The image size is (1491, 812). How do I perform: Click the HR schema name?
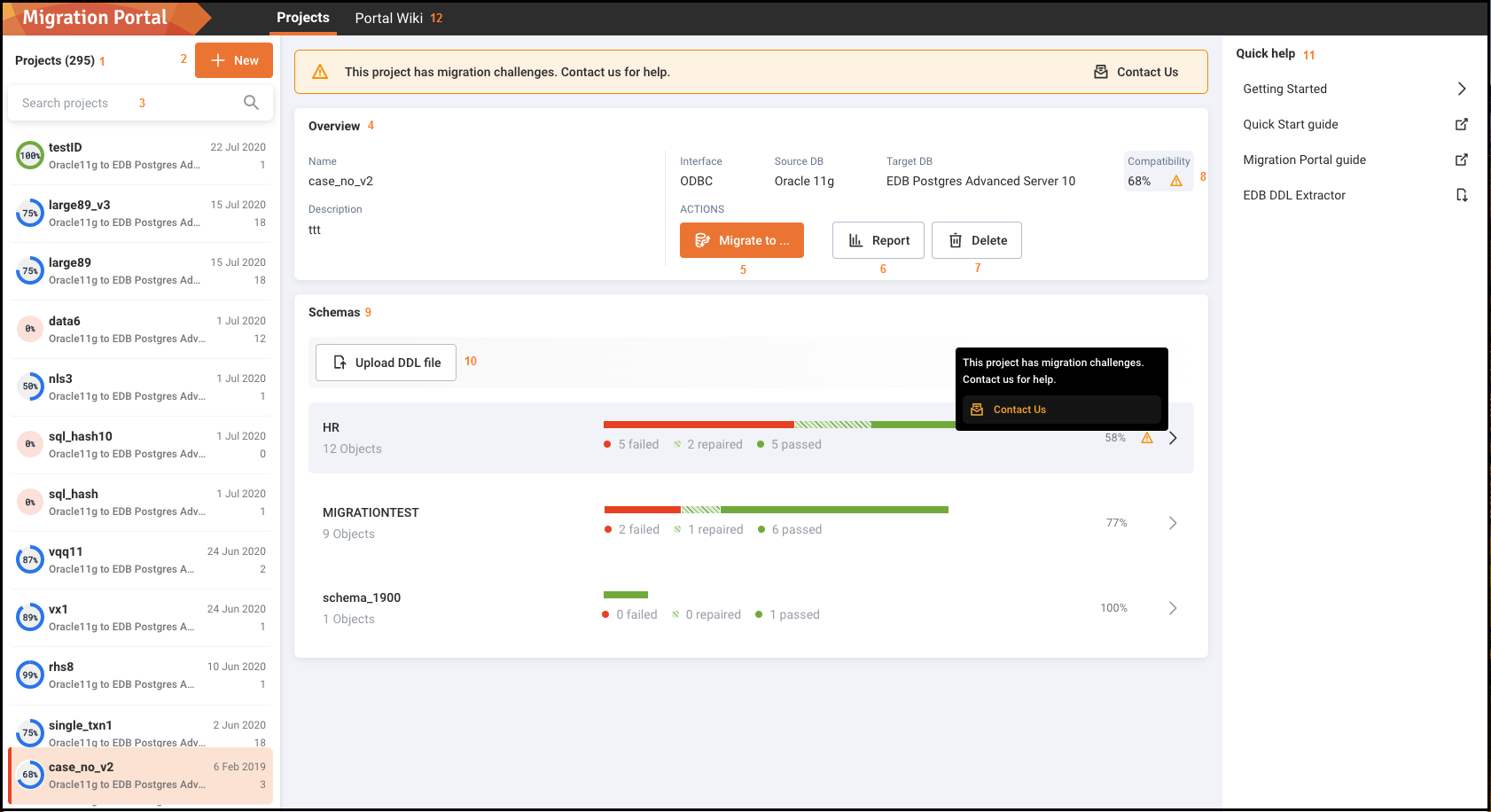click(331, 427)
